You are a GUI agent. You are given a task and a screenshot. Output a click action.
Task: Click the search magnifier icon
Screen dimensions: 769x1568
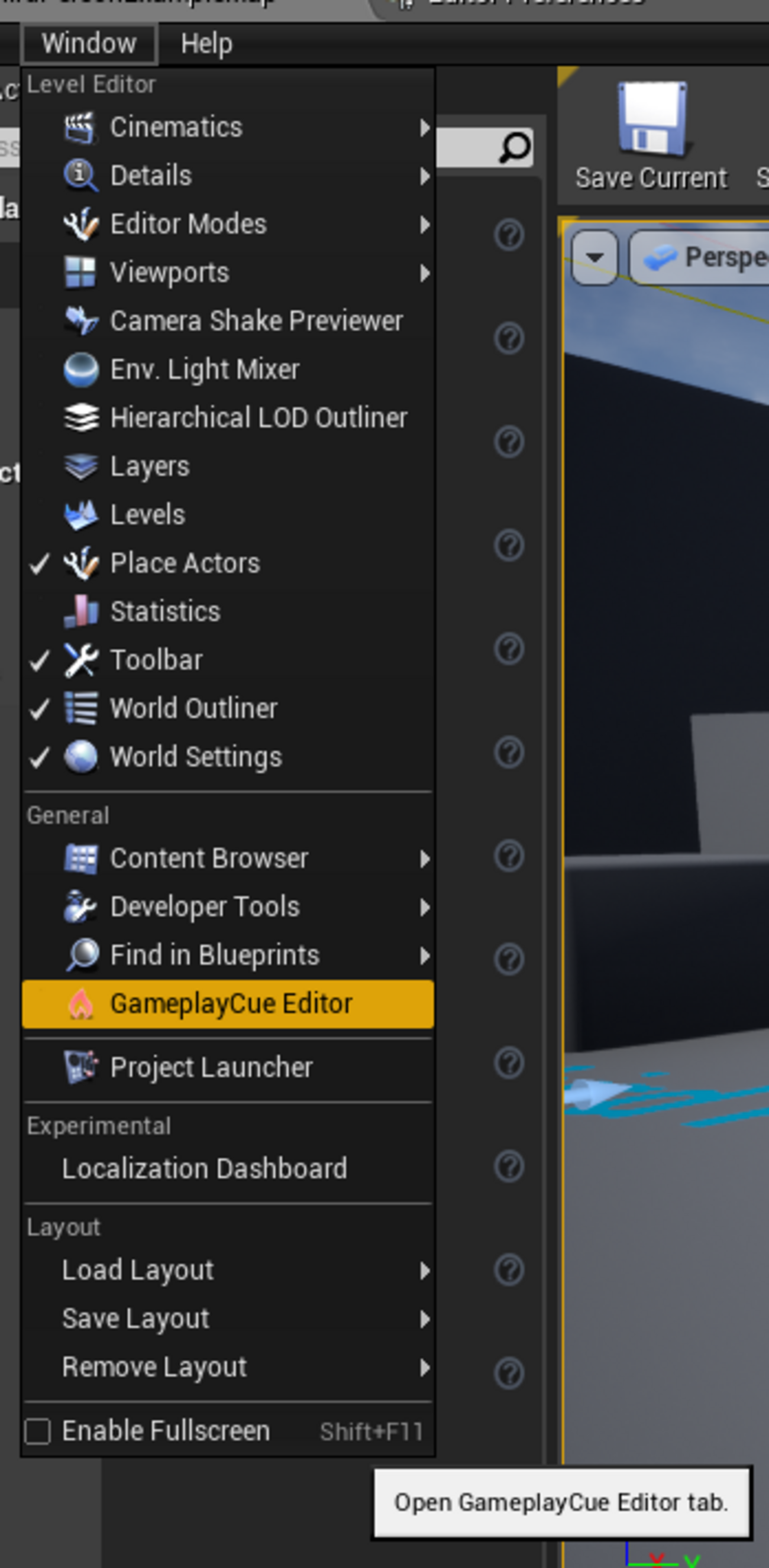coord(515,147)
